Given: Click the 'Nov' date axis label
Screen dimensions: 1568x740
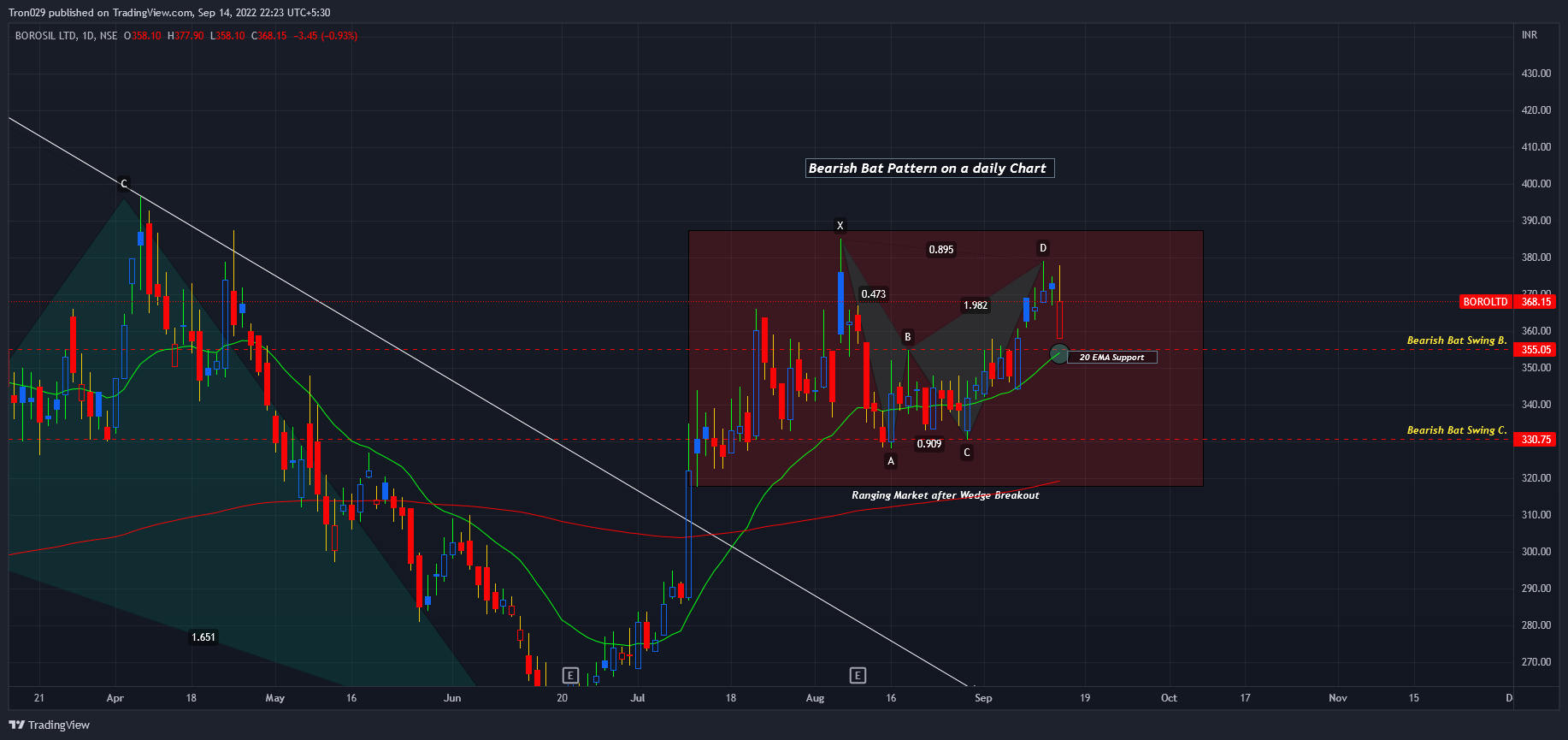Looking at the screenshot, I should 1338,698.
